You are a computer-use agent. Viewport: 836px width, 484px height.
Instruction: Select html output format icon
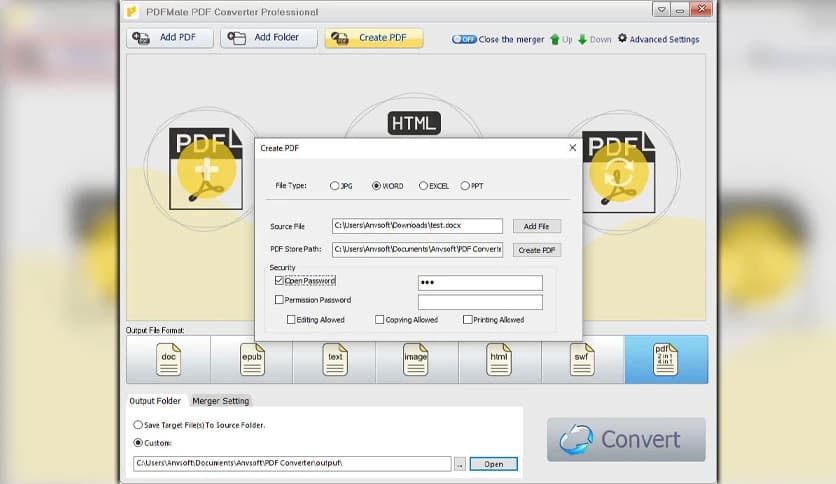click(x=499, y=359)
